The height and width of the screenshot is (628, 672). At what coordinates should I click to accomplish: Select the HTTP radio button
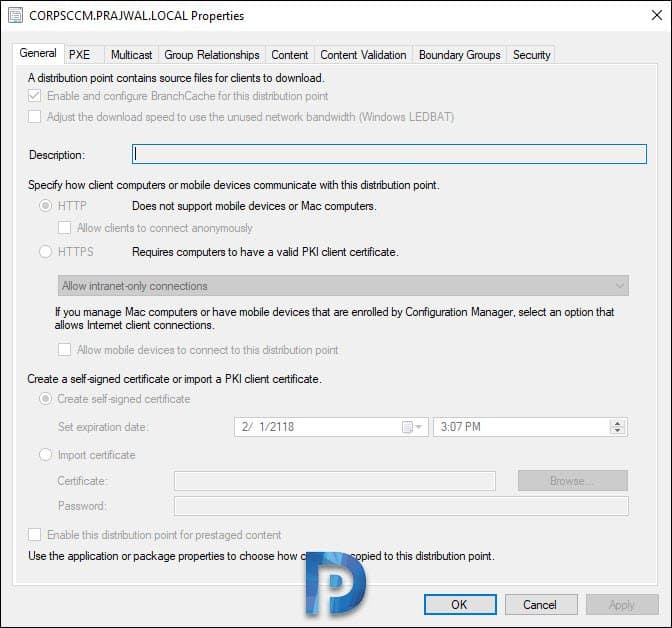coord(45,206)
